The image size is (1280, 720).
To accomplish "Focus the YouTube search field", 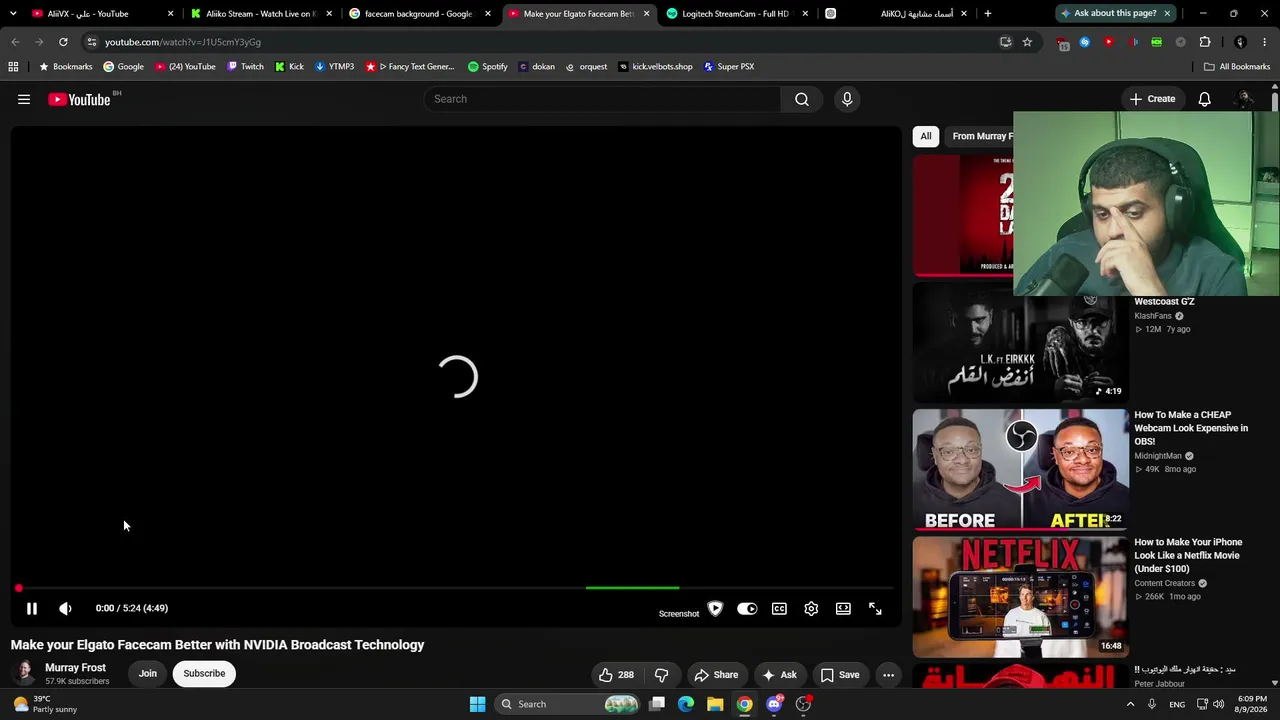I will pyautogui.click(x=604, y=99).
